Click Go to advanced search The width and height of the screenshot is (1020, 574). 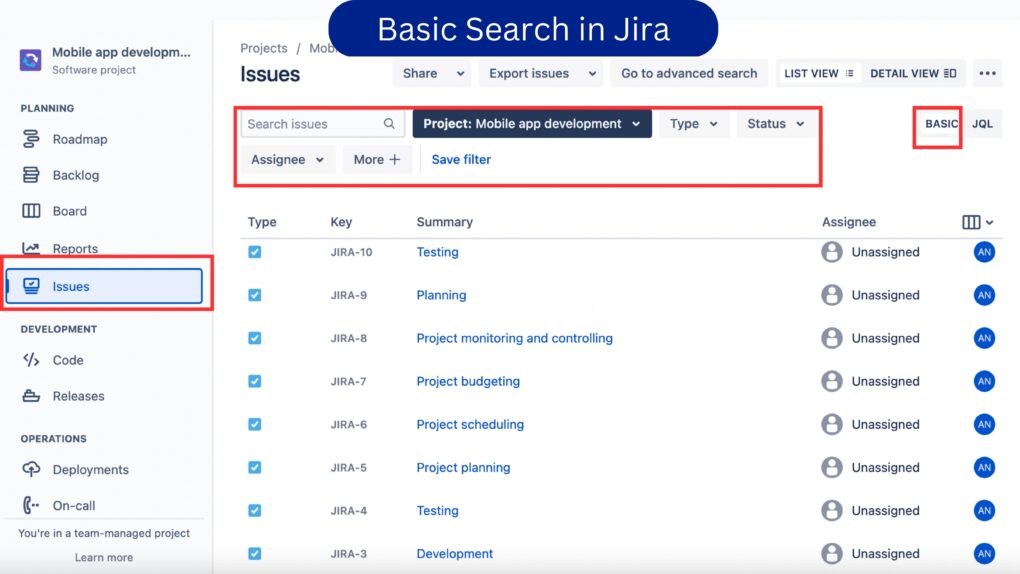[689, 74]
